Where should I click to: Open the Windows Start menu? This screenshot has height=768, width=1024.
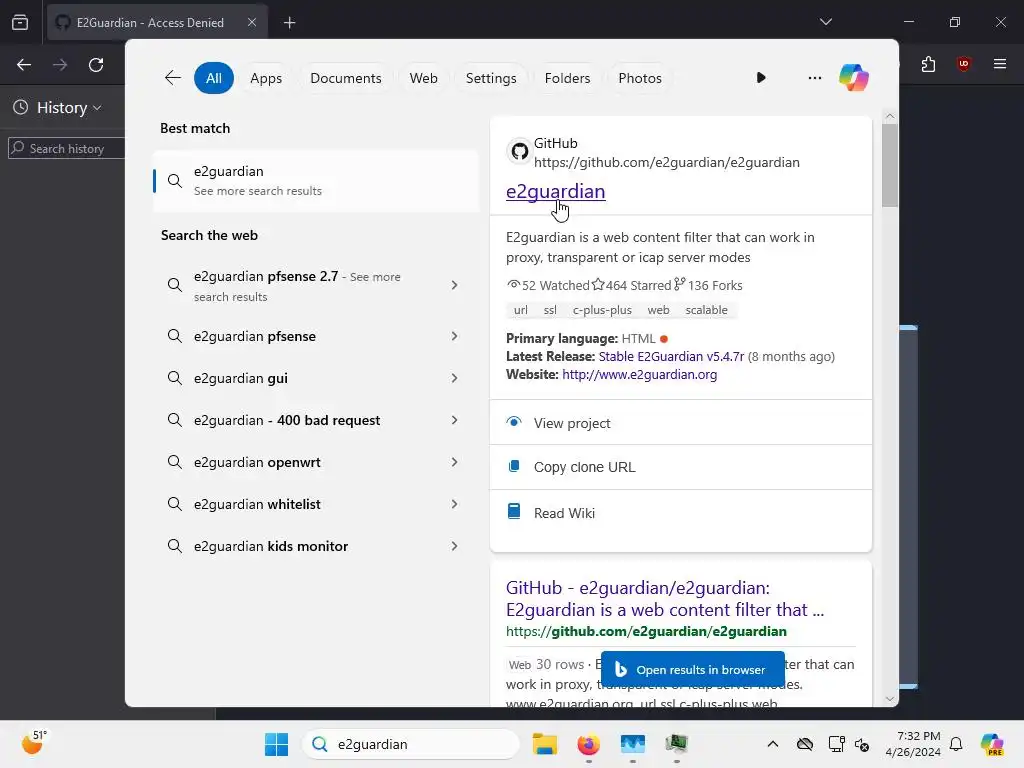[x=276, y=744]
